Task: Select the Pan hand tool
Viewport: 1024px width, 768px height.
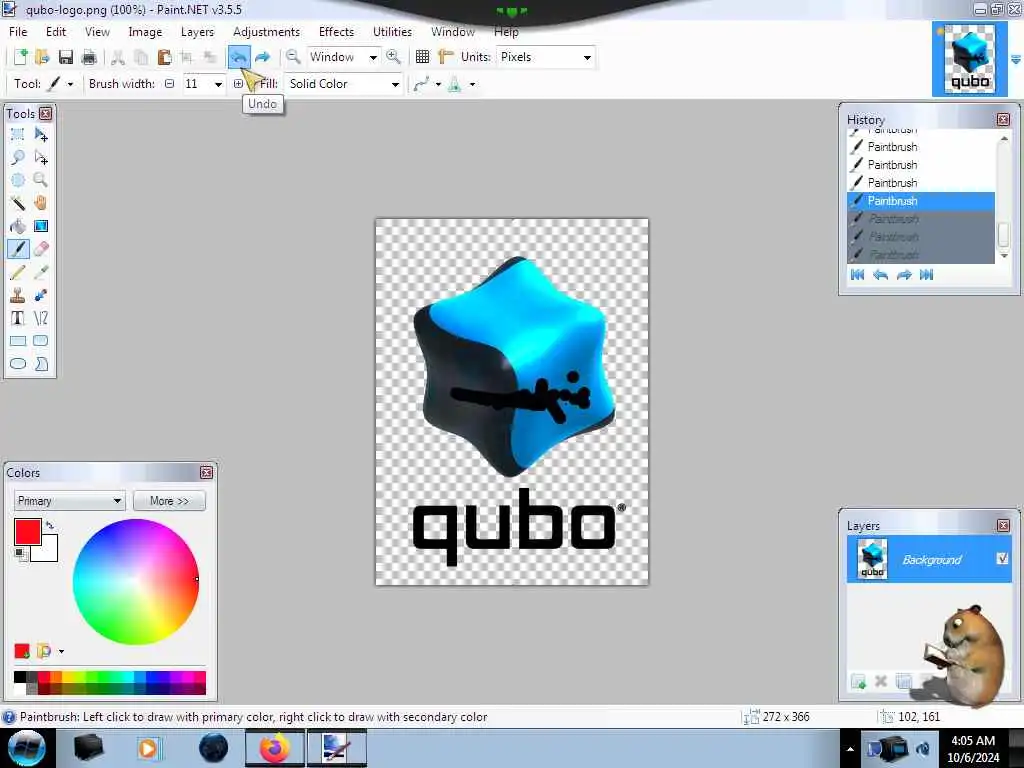Action: coord(40,203)
